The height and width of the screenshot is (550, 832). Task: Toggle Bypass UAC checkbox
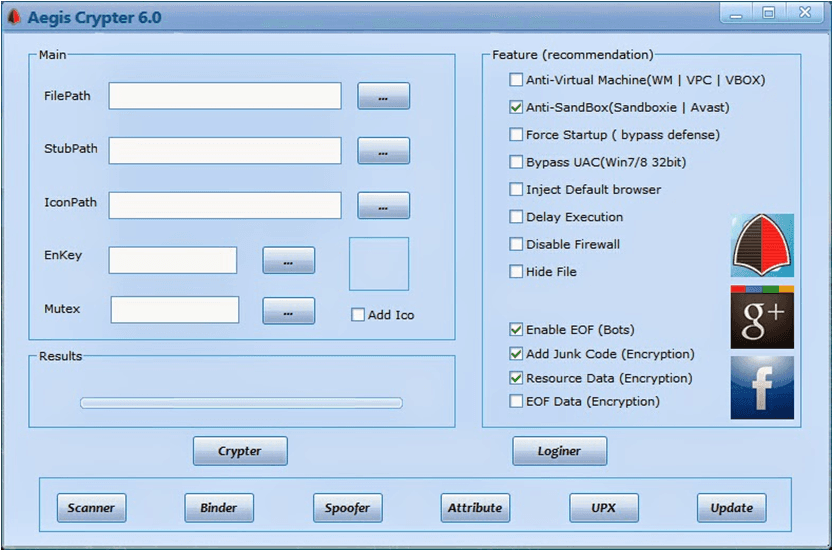click(516, 162)
